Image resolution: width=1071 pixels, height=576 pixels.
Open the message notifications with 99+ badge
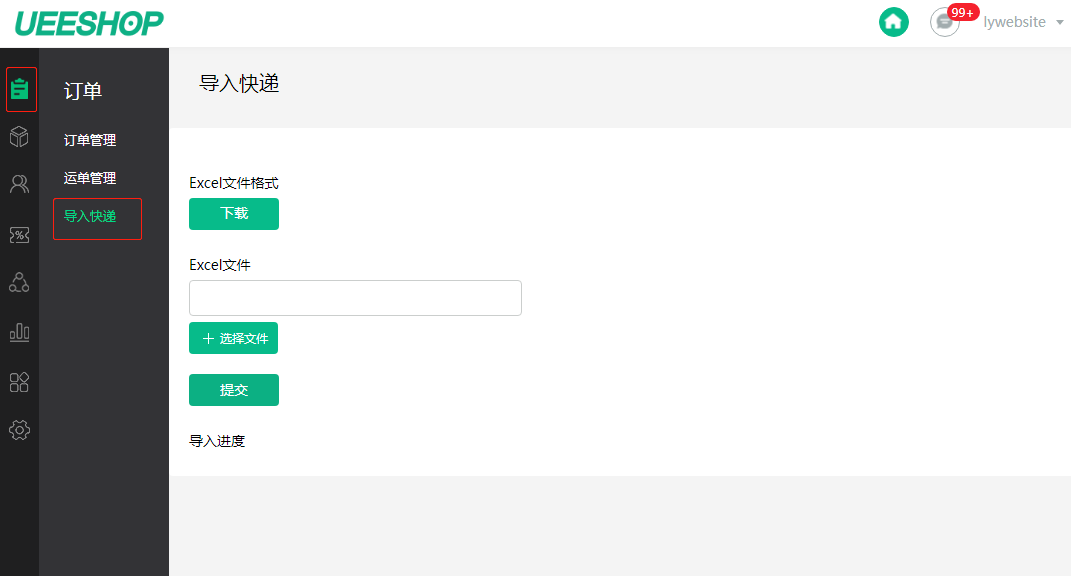click(x=946, y=22)
